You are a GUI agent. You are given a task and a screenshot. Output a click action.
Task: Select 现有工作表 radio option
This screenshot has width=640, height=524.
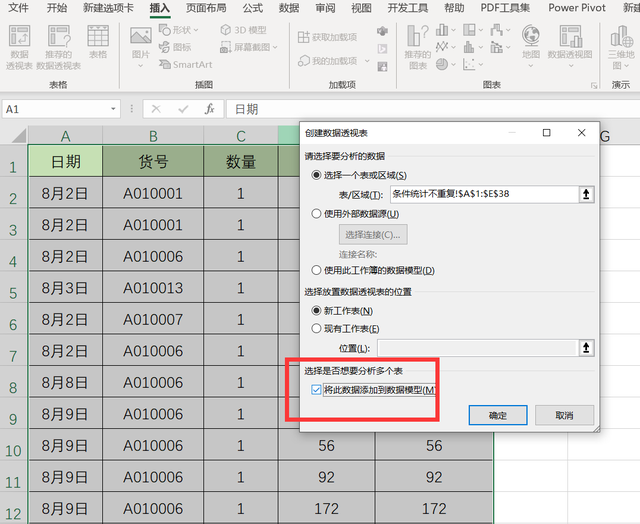pyautogui.click(x=316, y=329)
